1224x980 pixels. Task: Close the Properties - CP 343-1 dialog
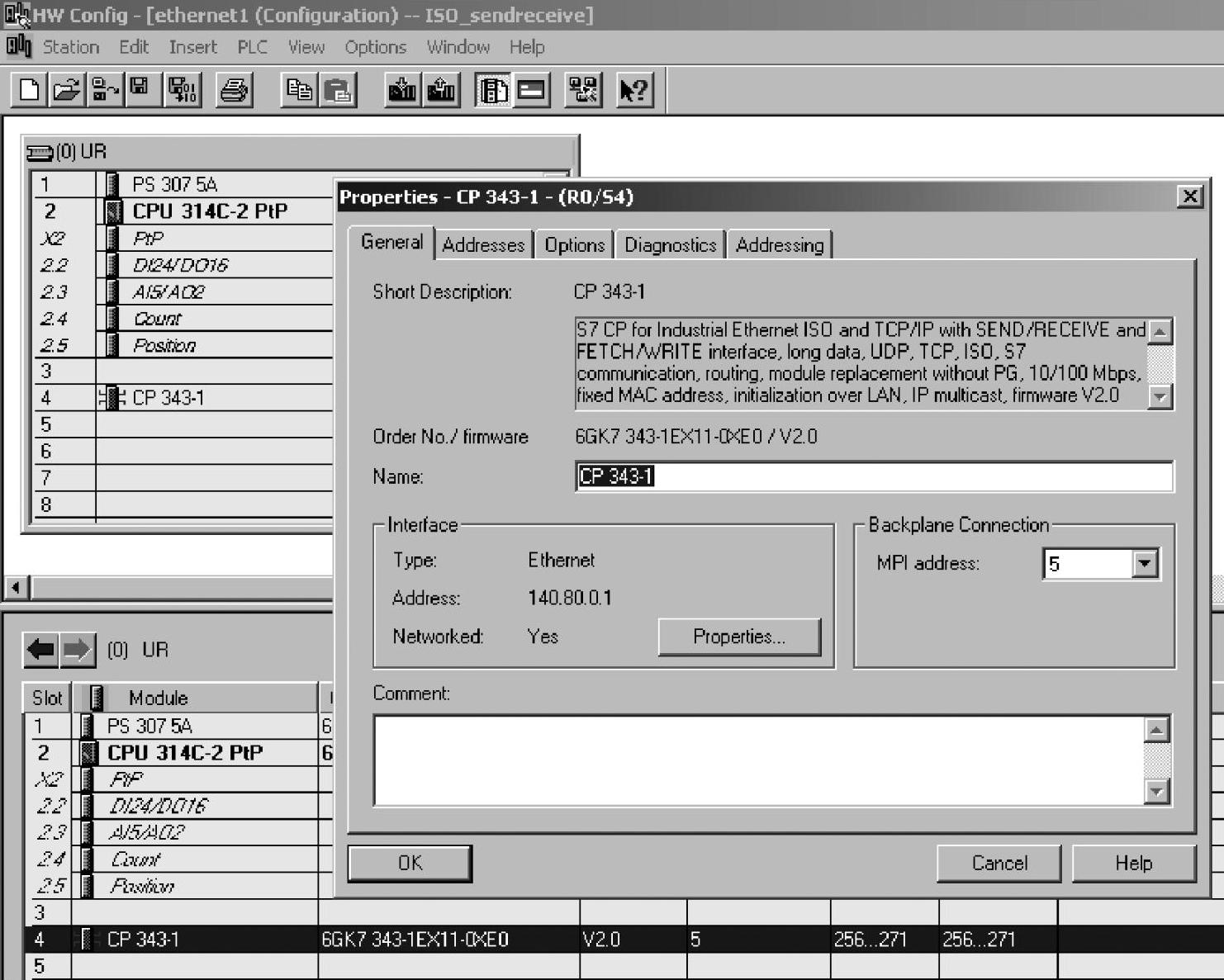point(1189,196)
